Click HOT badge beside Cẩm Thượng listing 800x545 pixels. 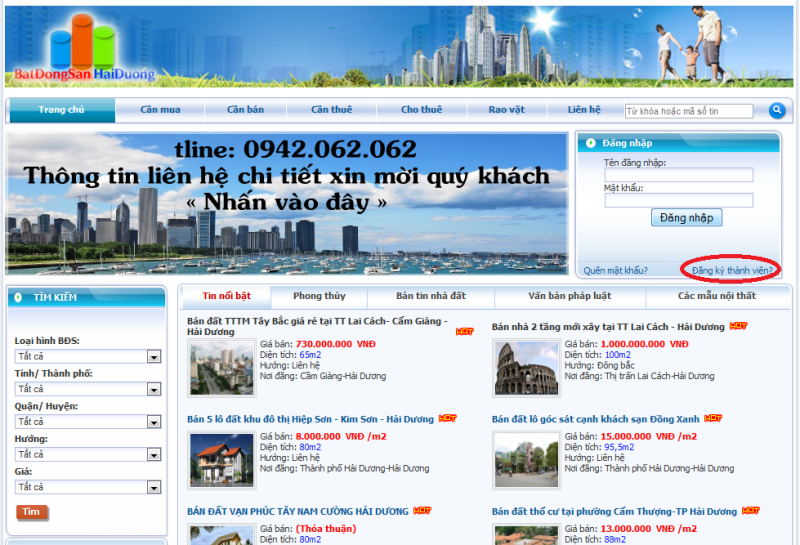[751, 511]
